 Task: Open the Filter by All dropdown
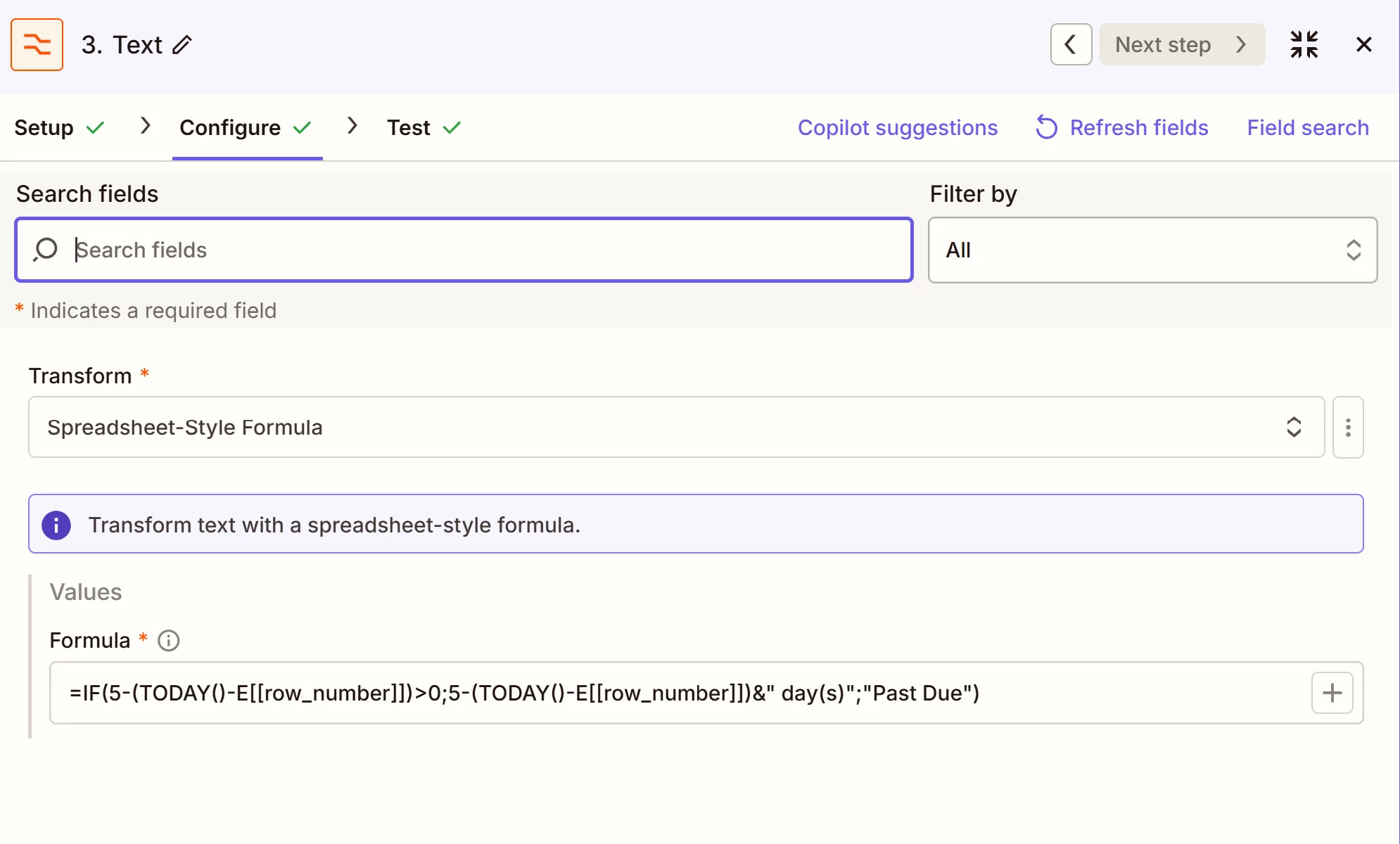(1152, 250)
